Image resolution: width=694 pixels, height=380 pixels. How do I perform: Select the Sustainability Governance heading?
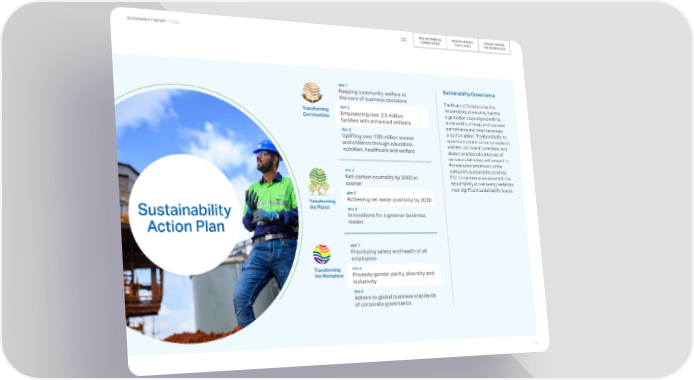[x=469, y=94]
